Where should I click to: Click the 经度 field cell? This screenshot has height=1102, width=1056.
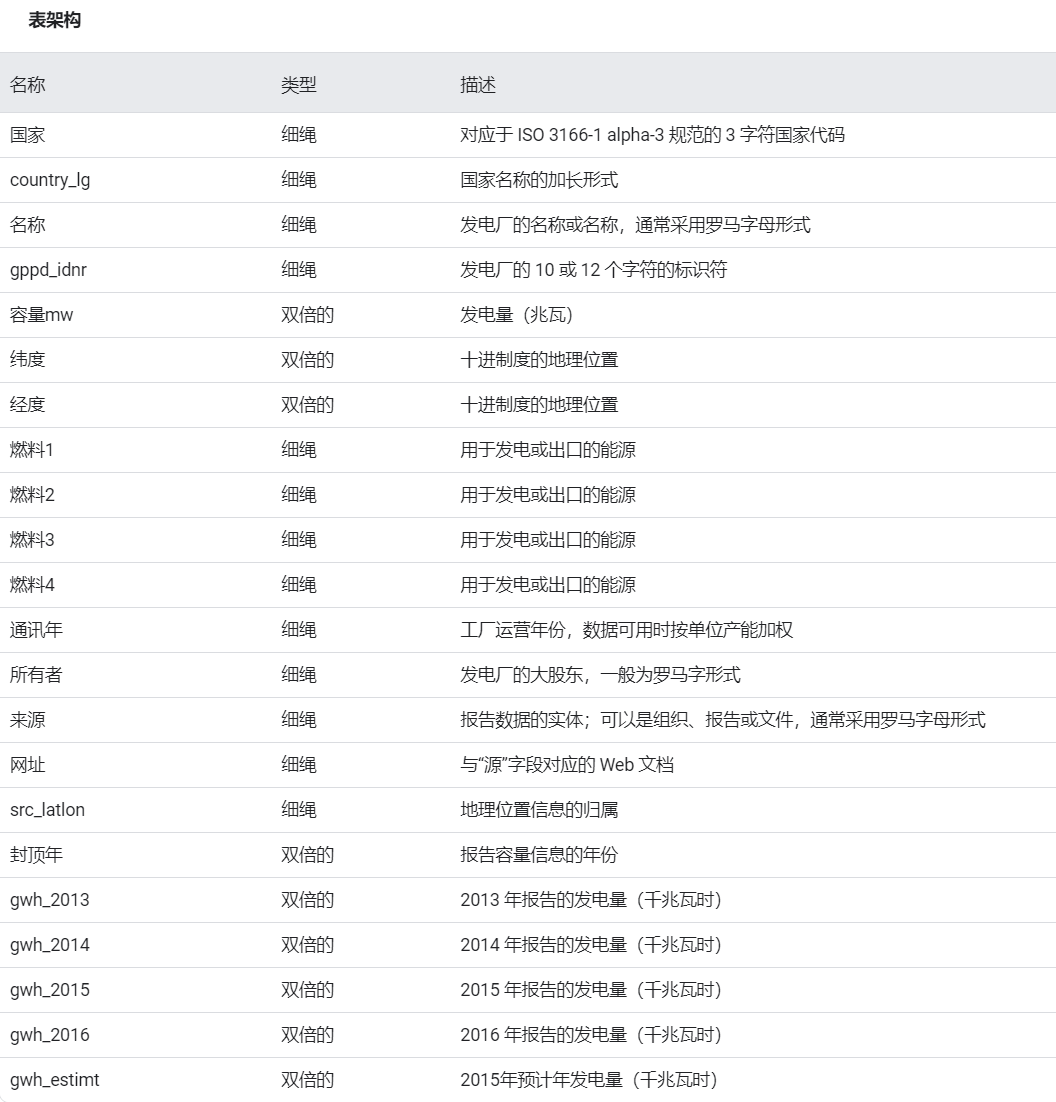point(27,405)
